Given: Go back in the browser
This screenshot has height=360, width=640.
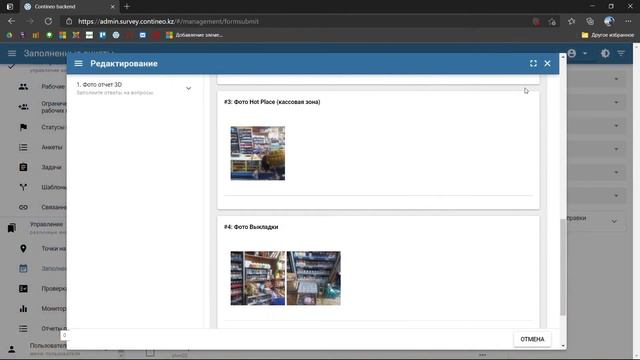Looking at the screenshot, I should pos(11,21).
